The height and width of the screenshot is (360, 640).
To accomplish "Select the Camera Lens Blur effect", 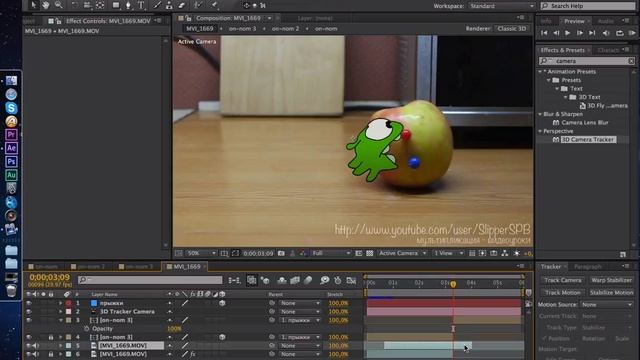I will (x=584, y=122).
